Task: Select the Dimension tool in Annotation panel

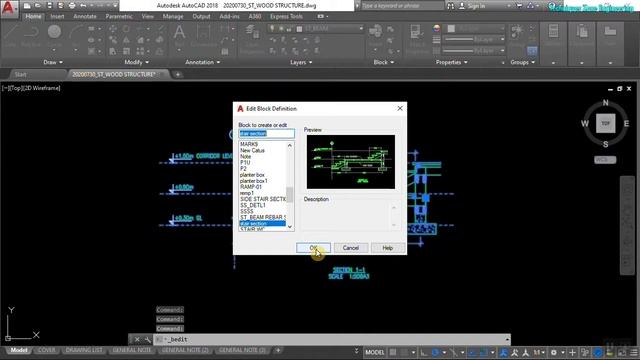Action: pos(203,35)
